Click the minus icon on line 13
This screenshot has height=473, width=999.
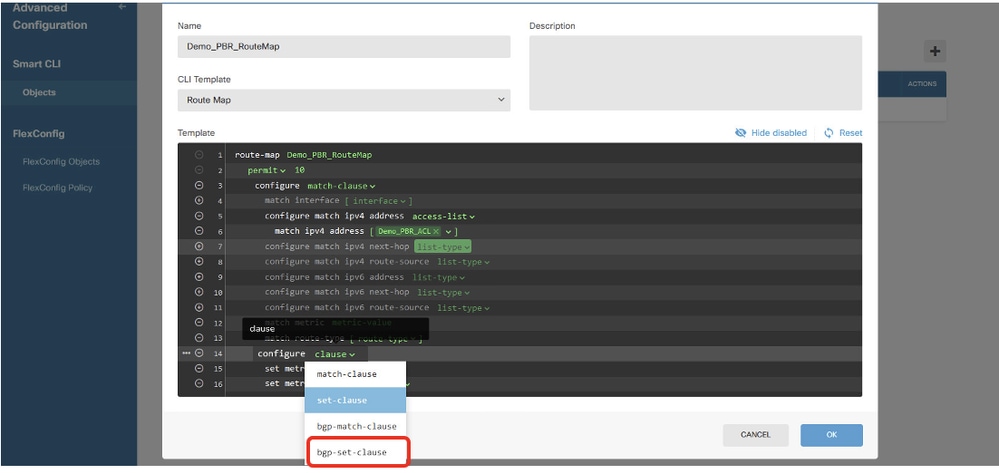199,338
